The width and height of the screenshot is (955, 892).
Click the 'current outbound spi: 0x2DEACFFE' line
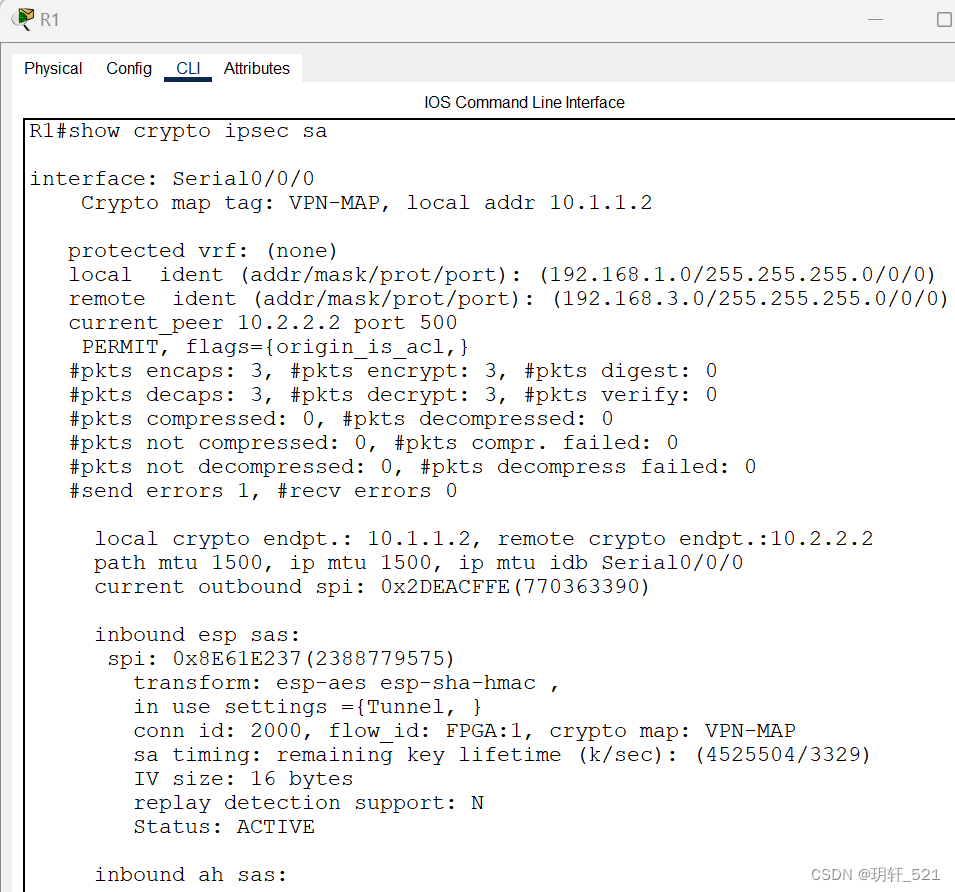[372, 586]
